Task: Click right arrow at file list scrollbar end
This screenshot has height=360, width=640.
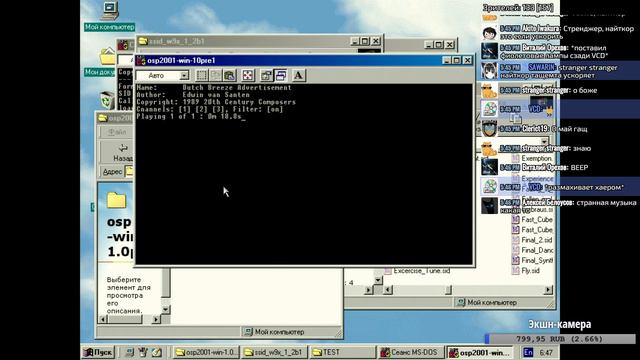Action: (x=548, y=290)
